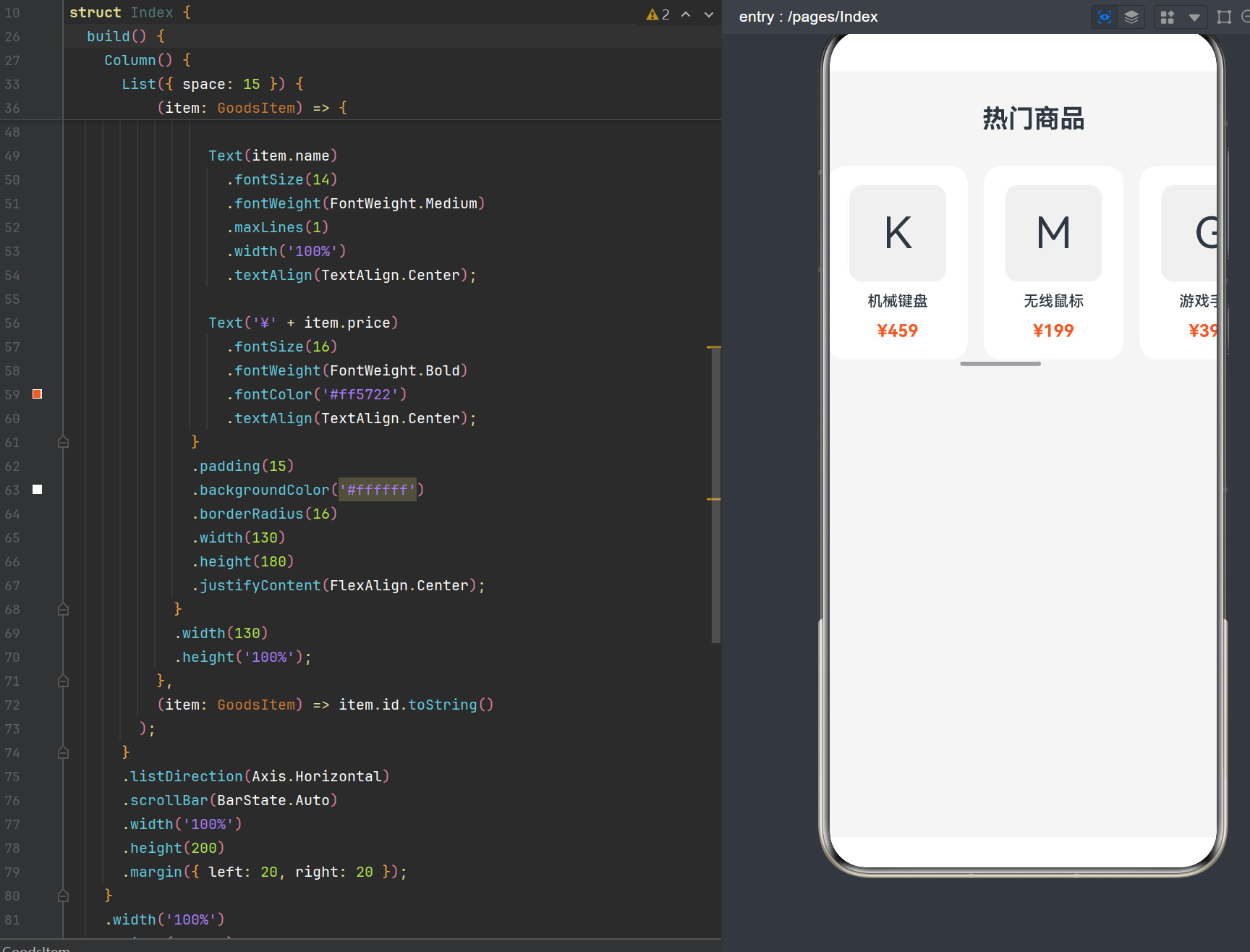The image size is (1250, 952).
Task: Open the warnings indicator showing 2
Action: coord(658,14)
